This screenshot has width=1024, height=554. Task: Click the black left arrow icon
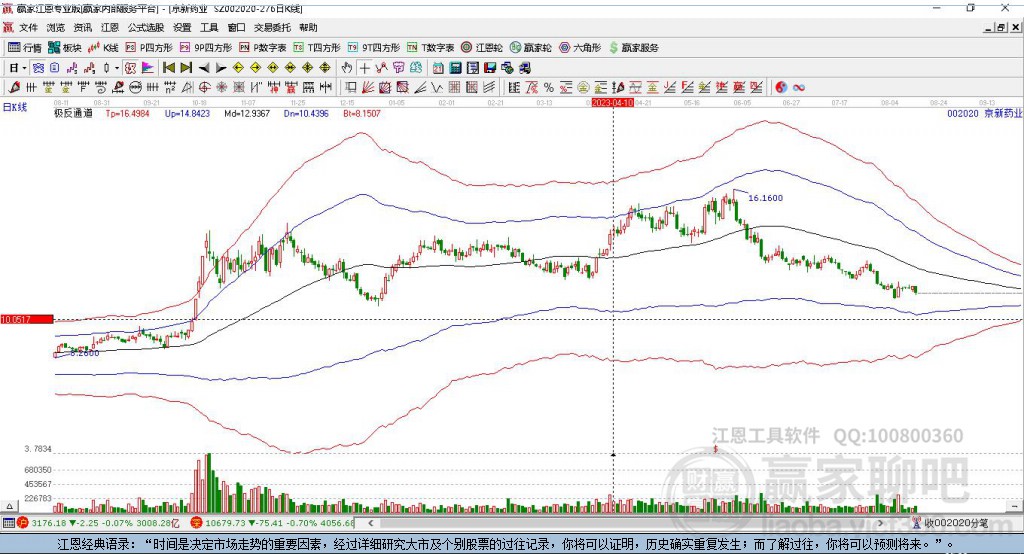click(x=204, y=68)
